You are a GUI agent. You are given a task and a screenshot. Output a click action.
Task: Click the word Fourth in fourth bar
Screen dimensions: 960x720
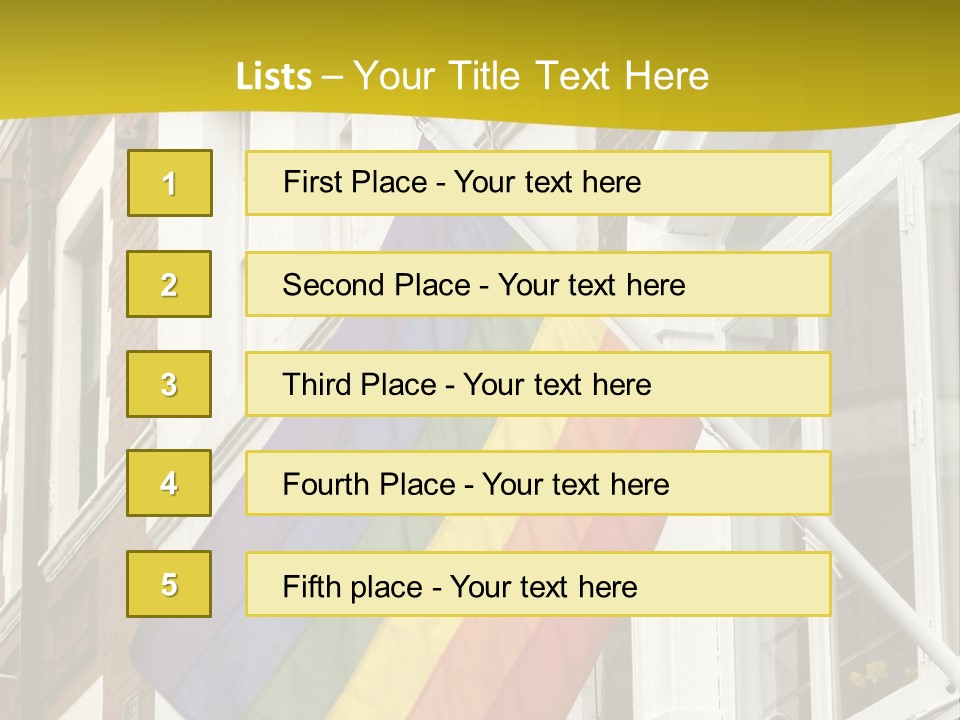click(324, 484)
